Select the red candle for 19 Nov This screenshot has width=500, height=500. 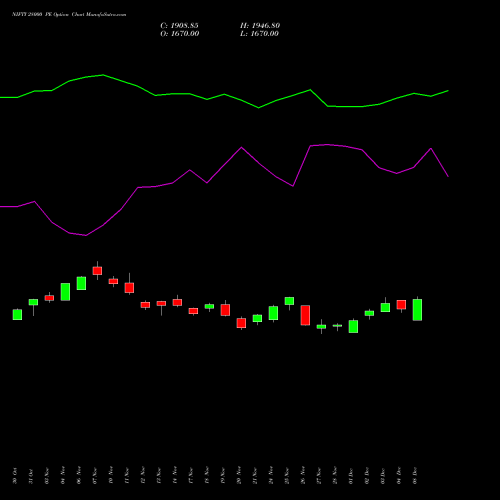click(225, 310)
